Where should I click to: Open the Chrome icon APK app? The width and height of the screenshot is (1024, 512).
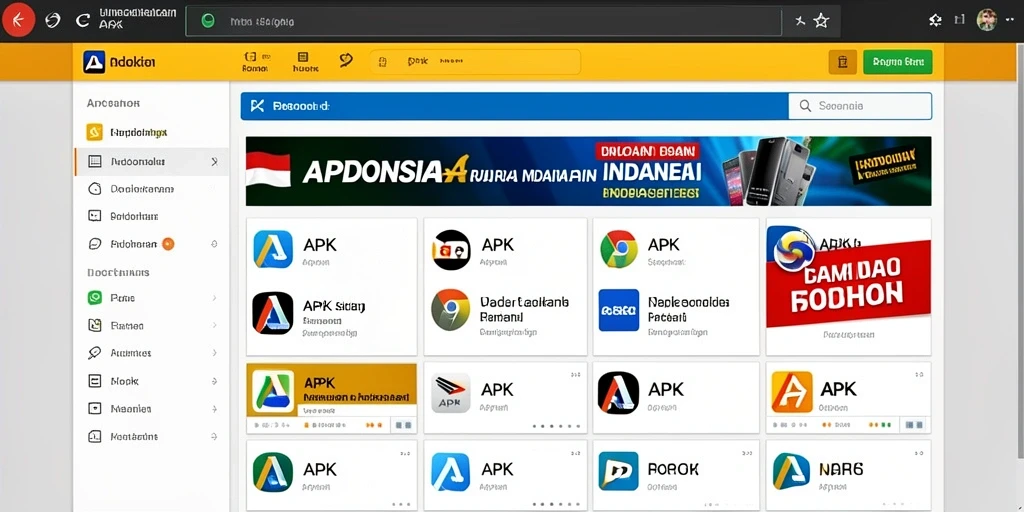click(618, 249)
